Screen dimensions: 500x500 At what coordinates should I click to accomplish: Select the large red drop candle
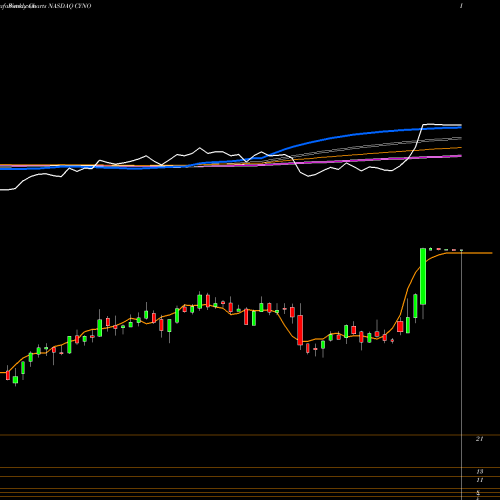(x=300, y=330)
